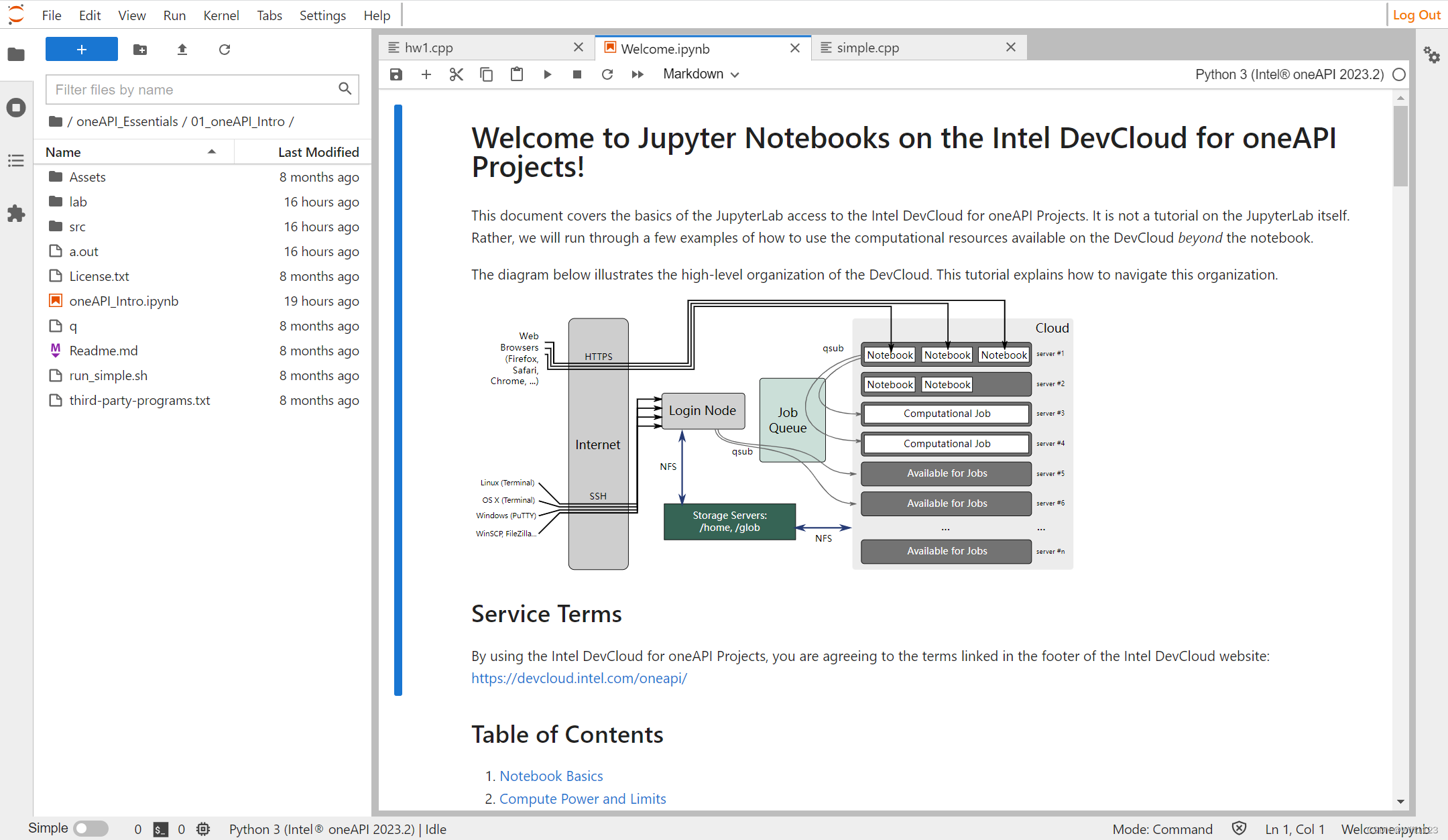Screen dimensions: 1448x840
Task: Open the property inspector gears icon
Action: click(1432, 55)
